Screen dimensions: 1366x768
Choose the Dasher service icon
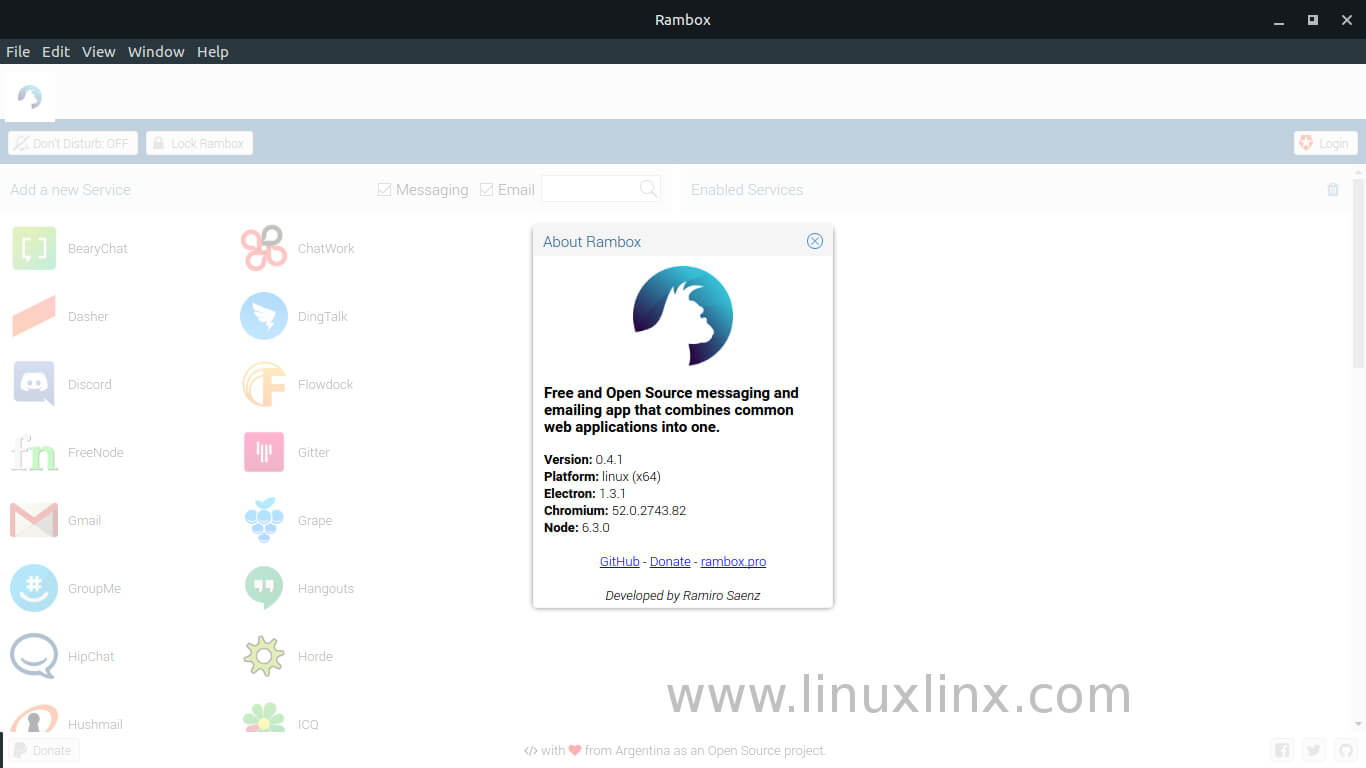pos(34,316)
